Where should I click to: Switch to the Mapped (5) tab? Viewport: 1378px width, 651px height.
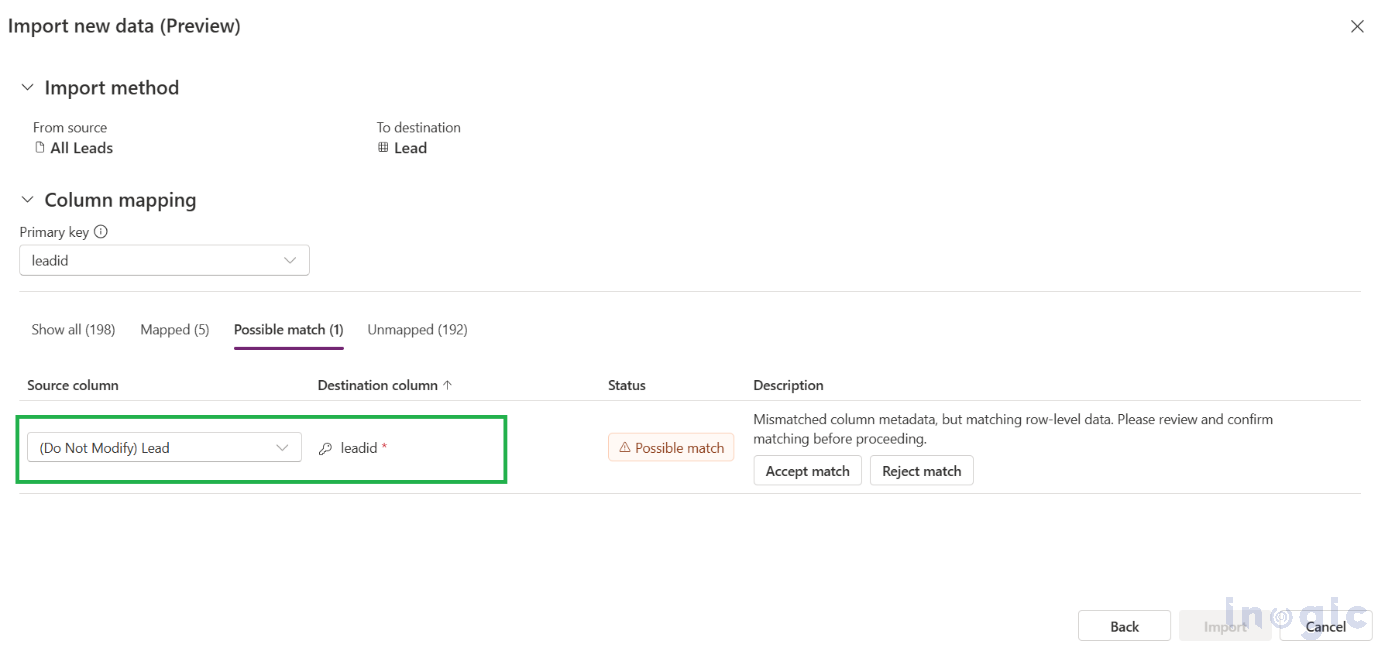click(x=175, y=329)
